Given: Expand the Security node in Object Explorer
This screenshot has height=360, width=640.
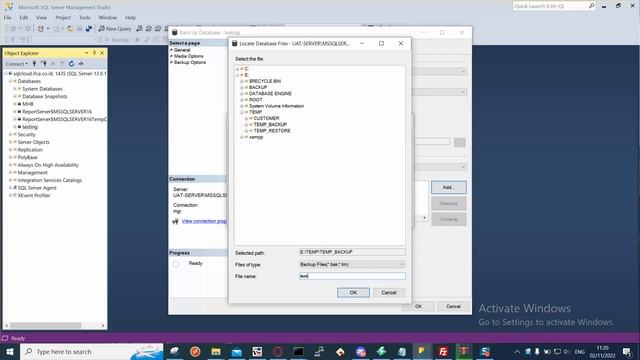Looking at the screenshot, I should pyautogui.click(x=10, y=134).
